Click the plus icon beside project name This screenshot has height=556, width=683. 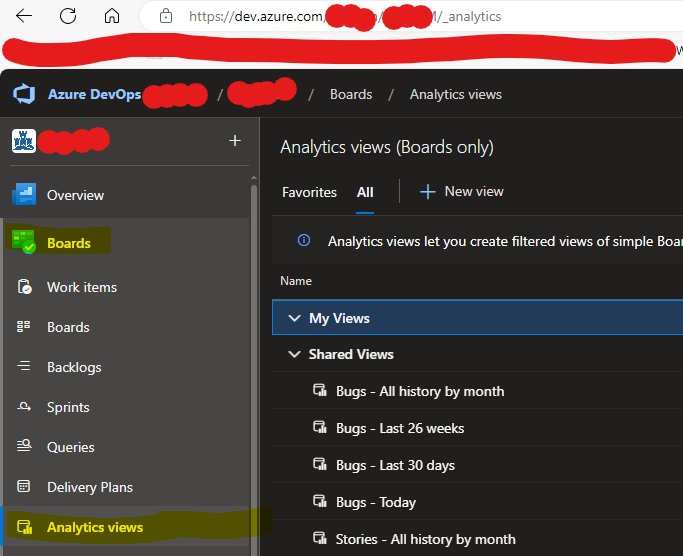tap(235, 141)
